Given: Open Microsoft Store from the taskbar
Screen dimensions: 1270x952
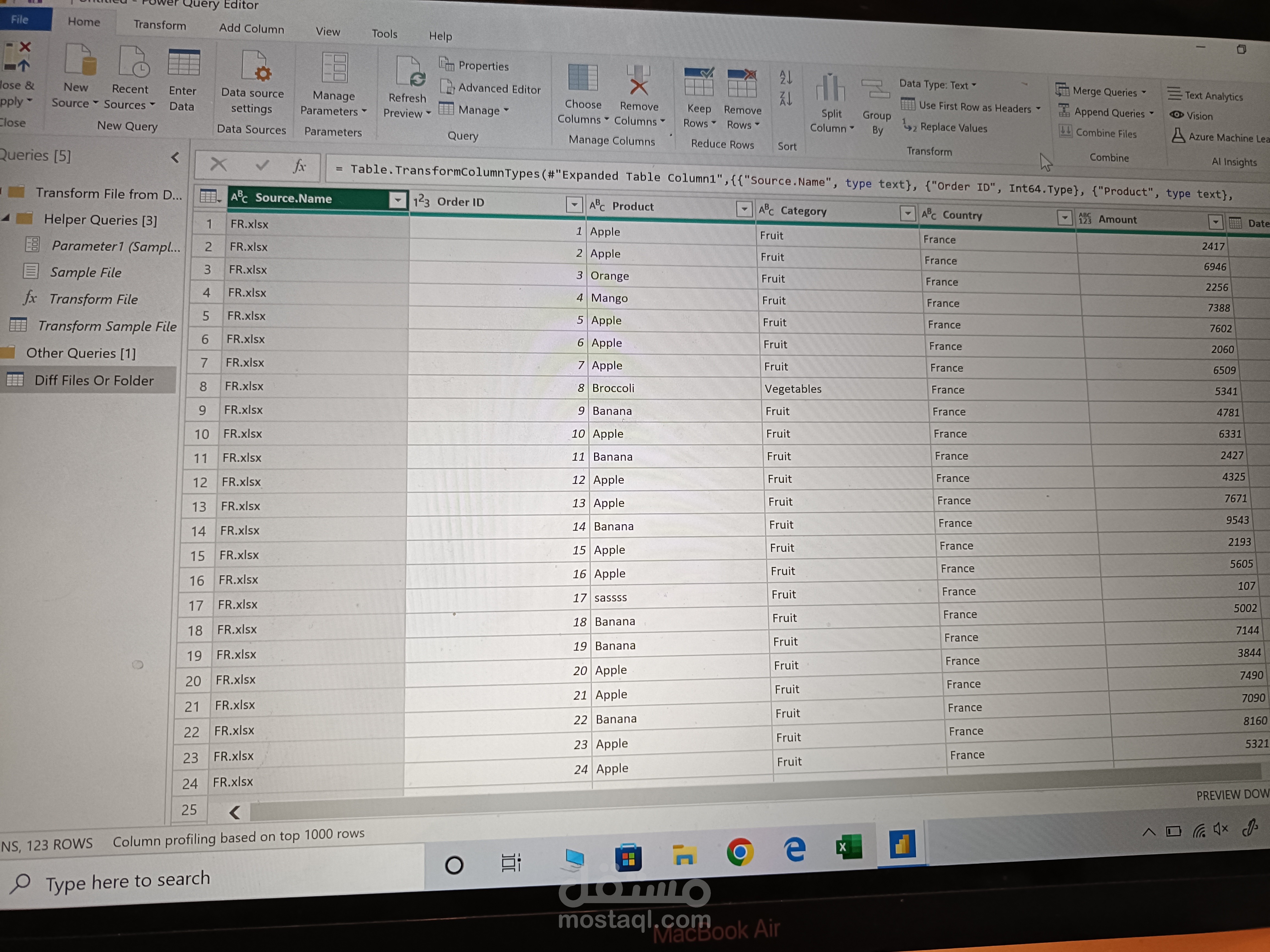Looking at the screenshot, I should click(628, 857).
